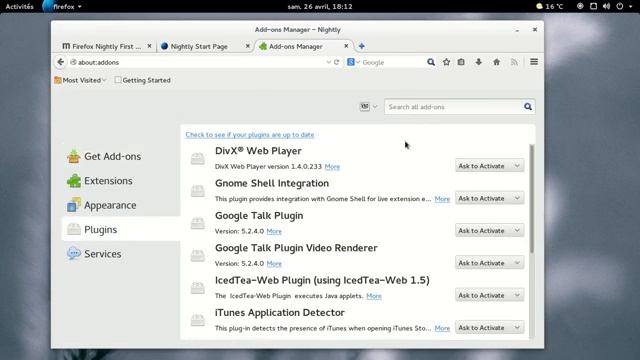The image size is (640, 360).
Task: Open the tools for all add-ons dropdown
Action: coord(368,107)
